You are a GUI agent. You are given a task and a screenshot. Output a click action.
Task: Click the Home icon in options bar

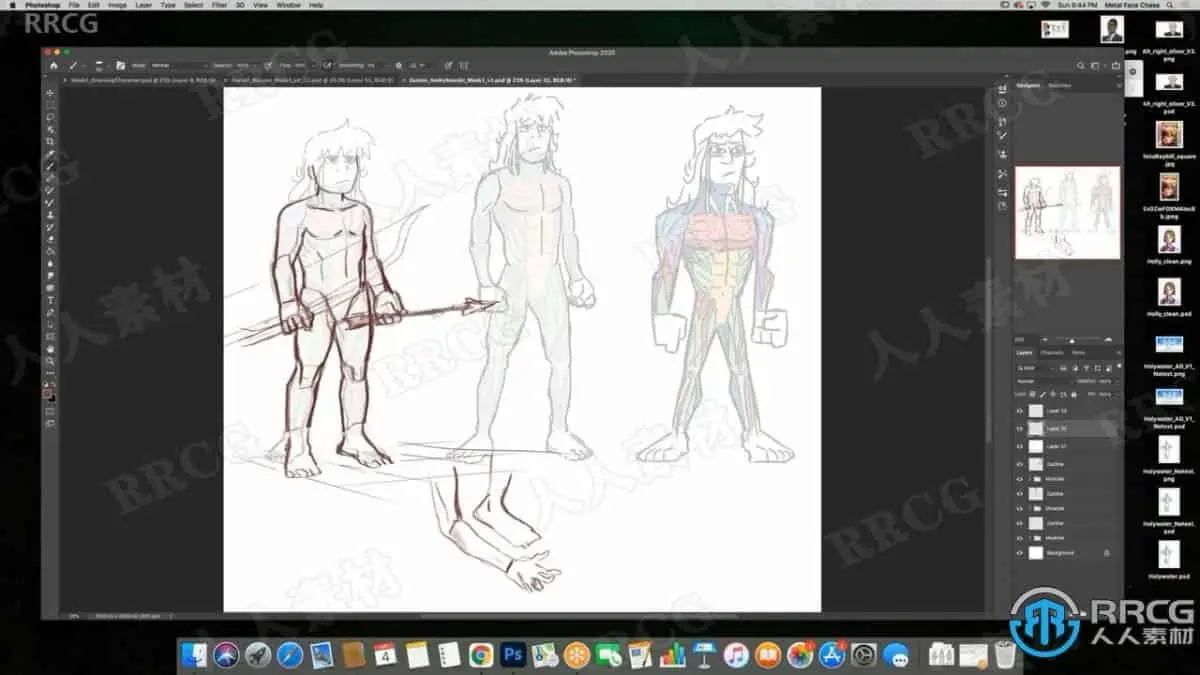[x=54, y=66]
